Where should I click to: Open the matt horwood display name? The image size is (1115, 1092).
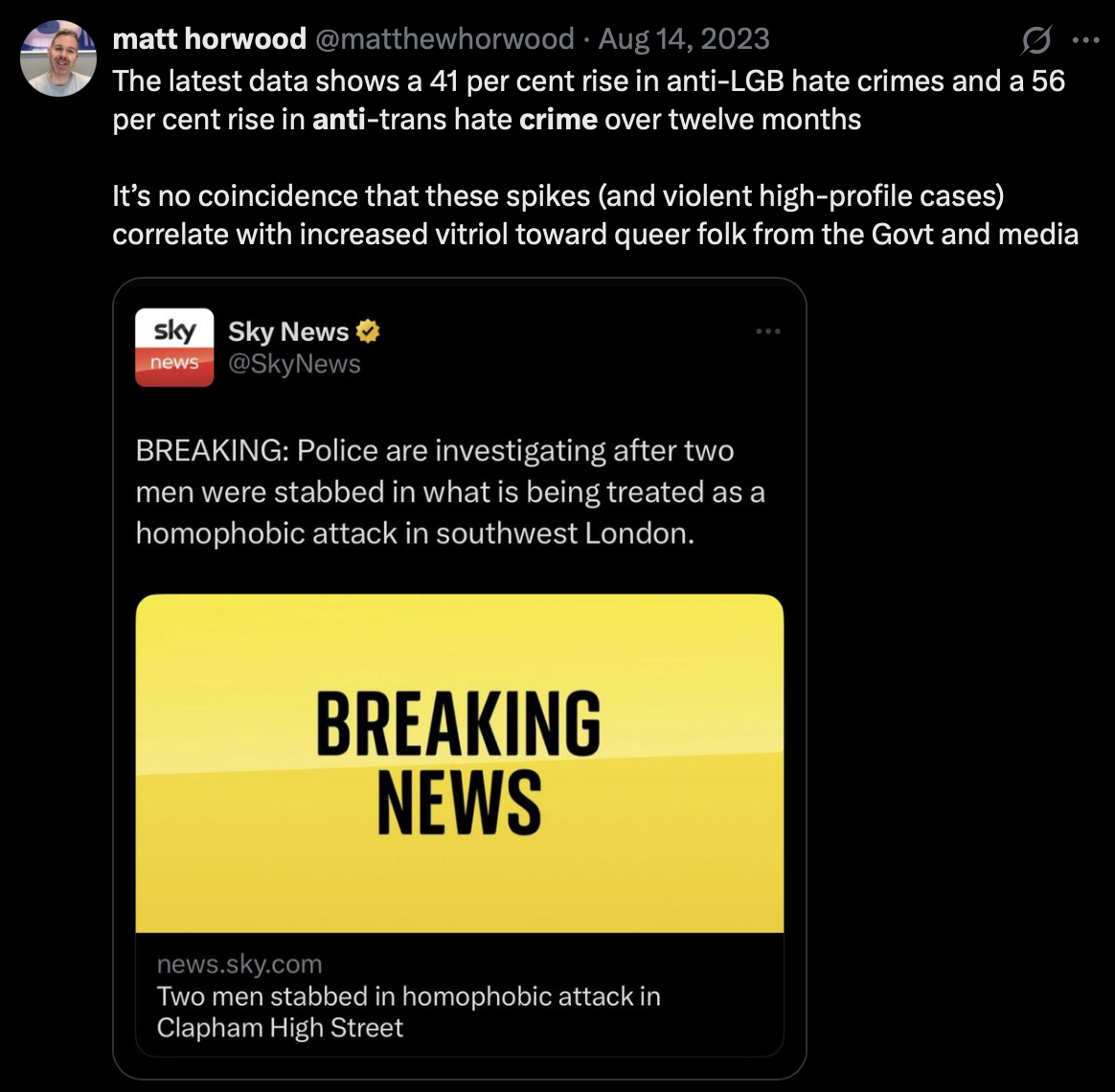[x=209, y=39]
